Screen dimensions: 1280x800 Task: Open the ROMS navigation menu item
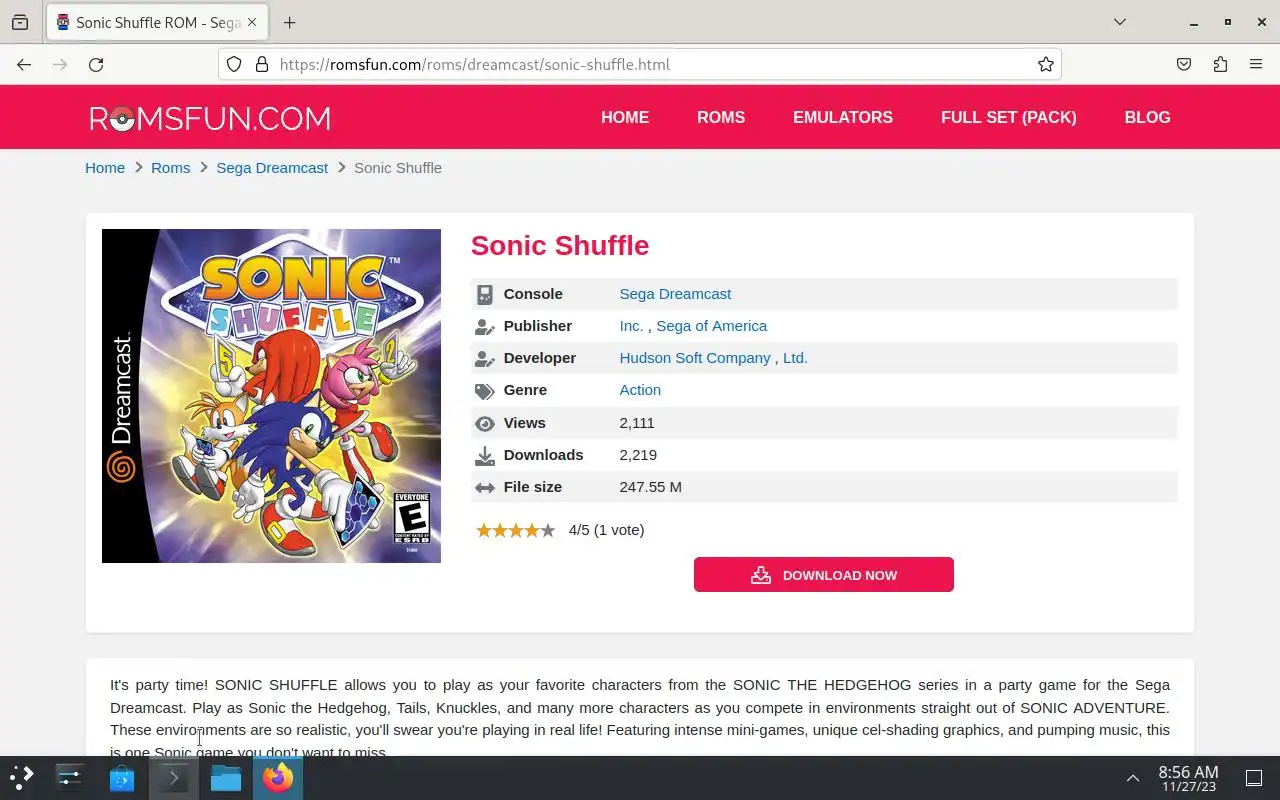(721, 117)
